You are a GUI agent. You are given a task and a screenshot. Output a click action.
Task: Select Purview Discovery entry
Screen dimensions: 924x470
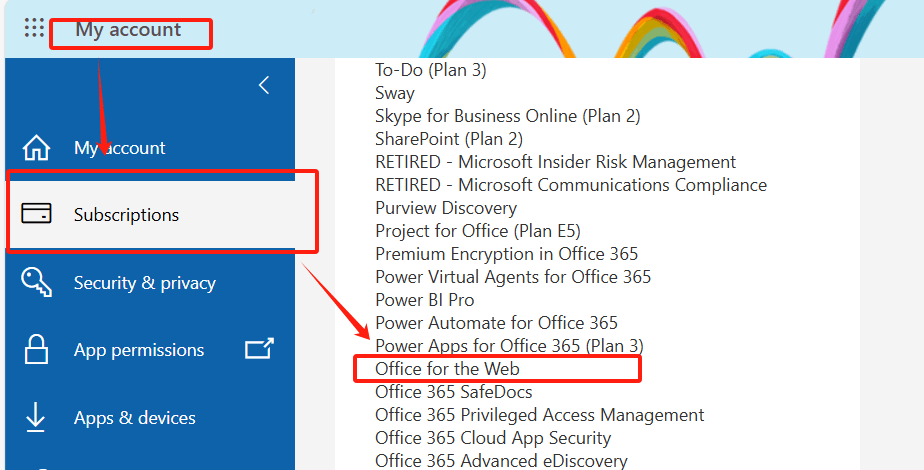(x=446, y=208)
